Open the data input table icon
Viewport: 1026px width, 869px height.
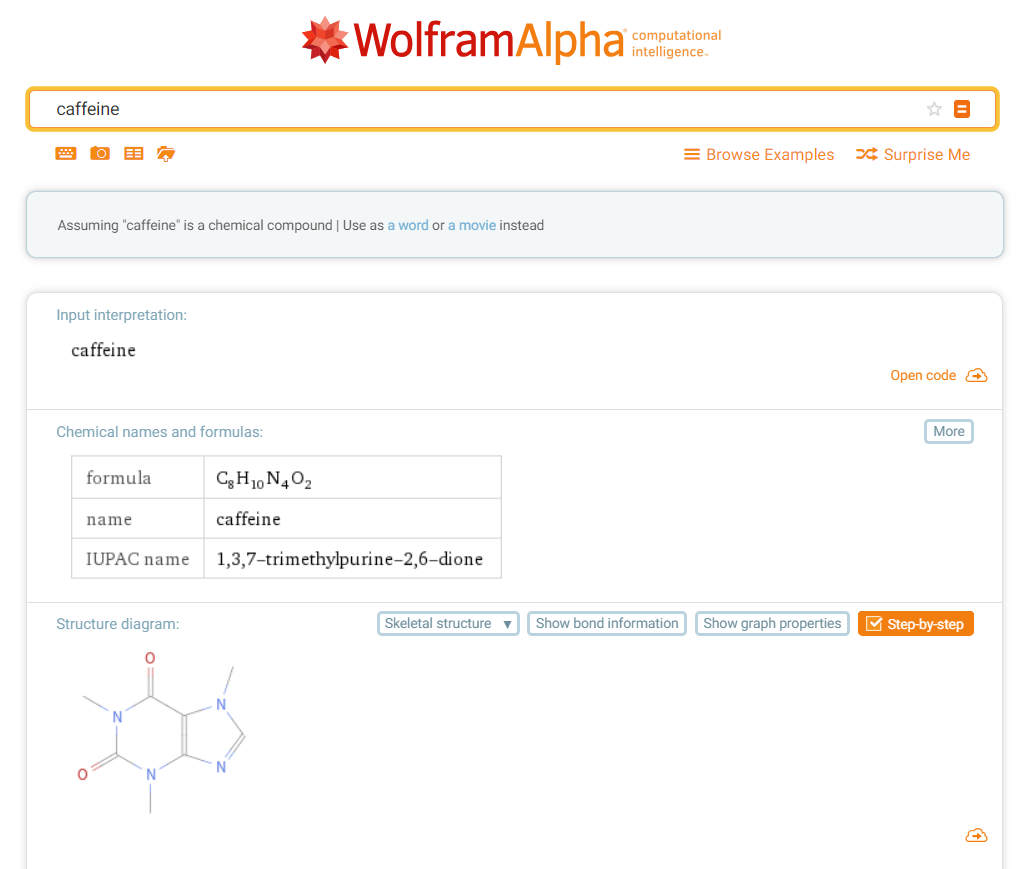coord(133,154)
